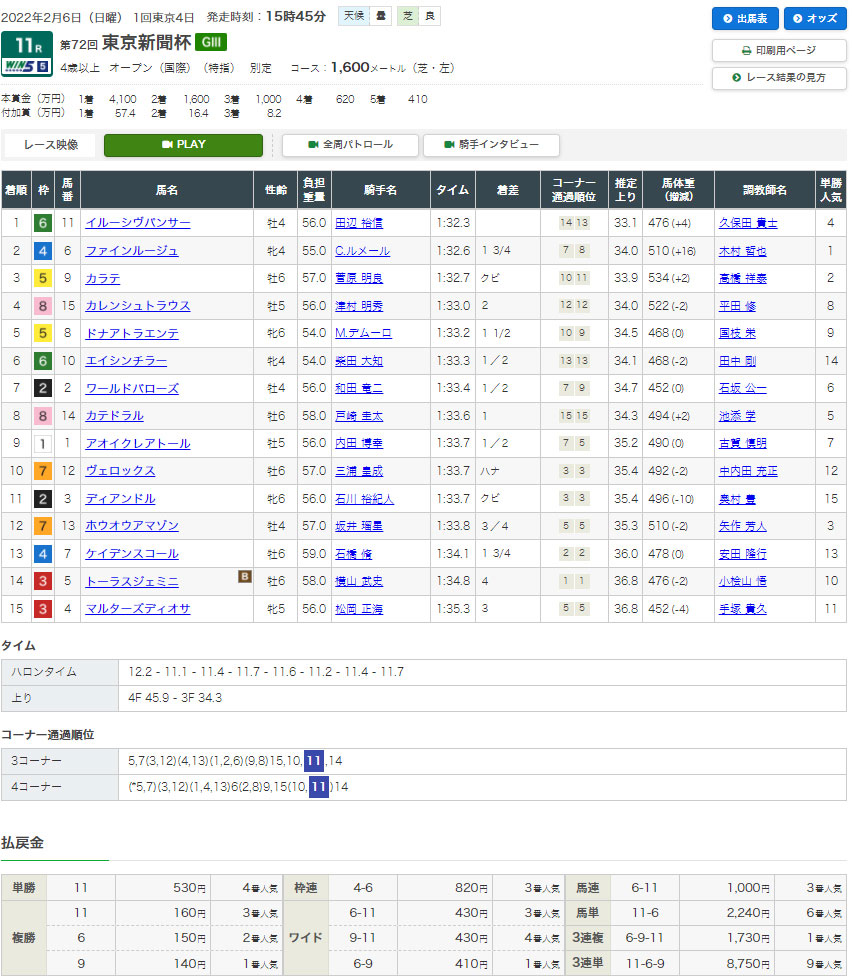Open trainer link 矢作 芳人
This screenshot has width=852, height=979.
click(x=739, y=526)
